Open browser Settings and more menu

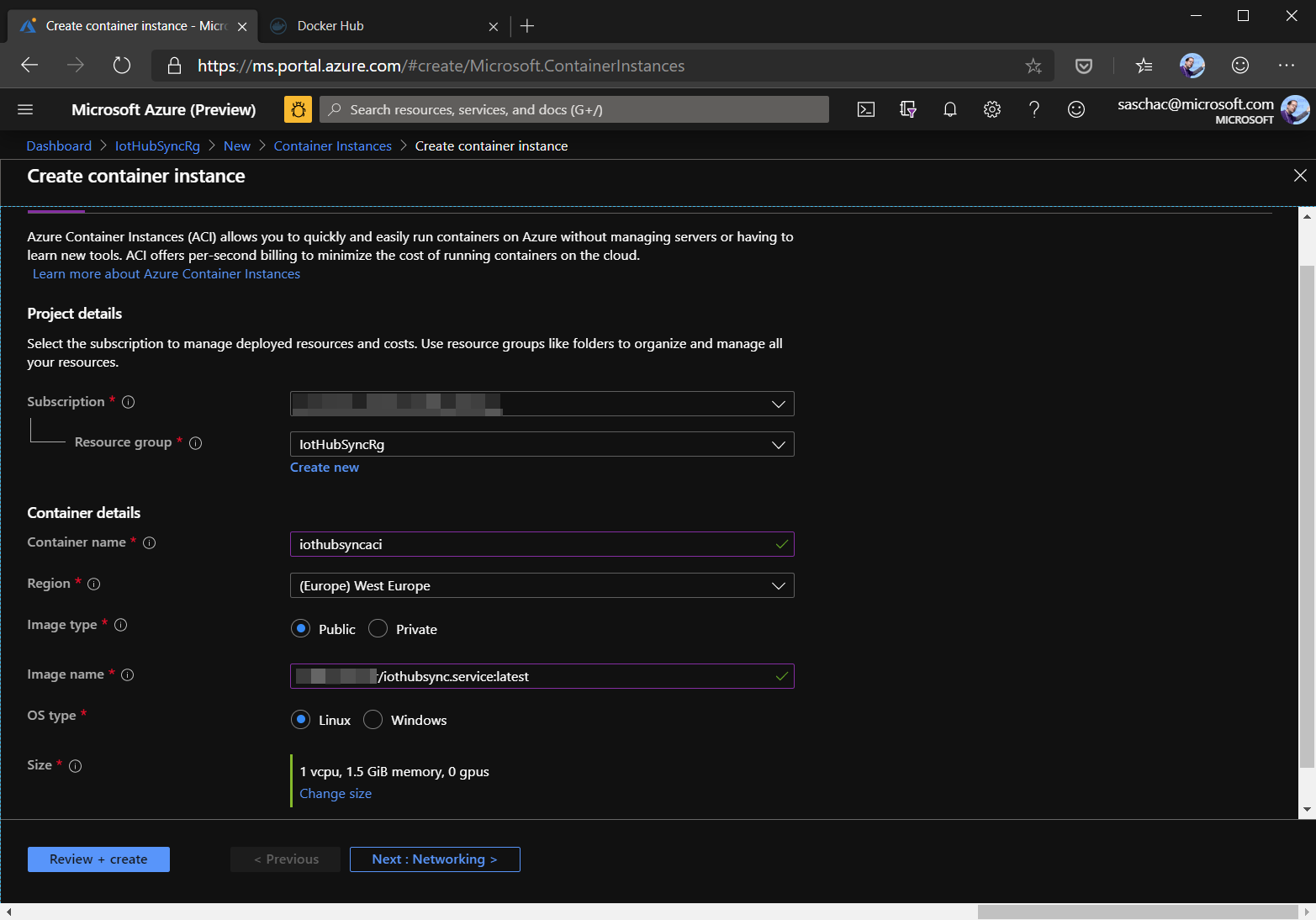click(x=1287, y=66)
